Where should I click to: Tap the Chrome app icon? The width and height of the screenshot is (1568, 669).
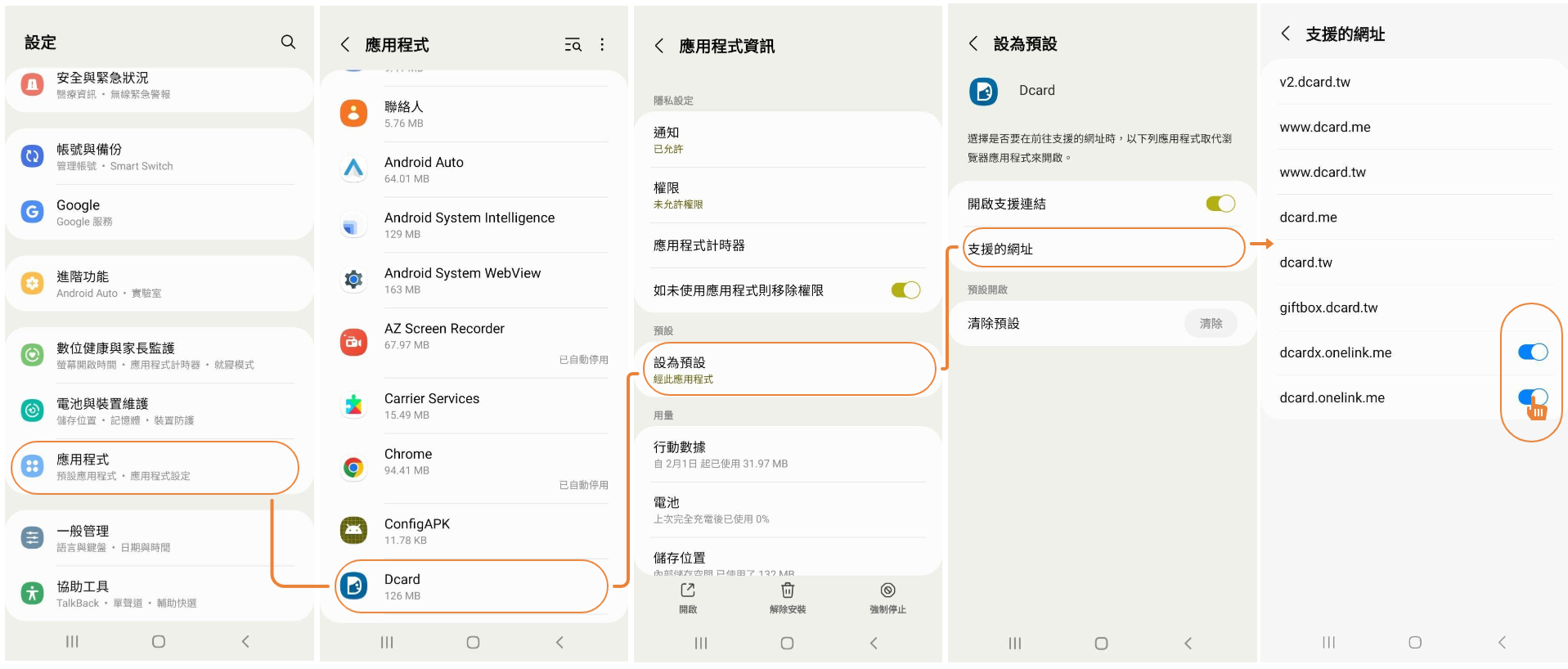[353, 467]
